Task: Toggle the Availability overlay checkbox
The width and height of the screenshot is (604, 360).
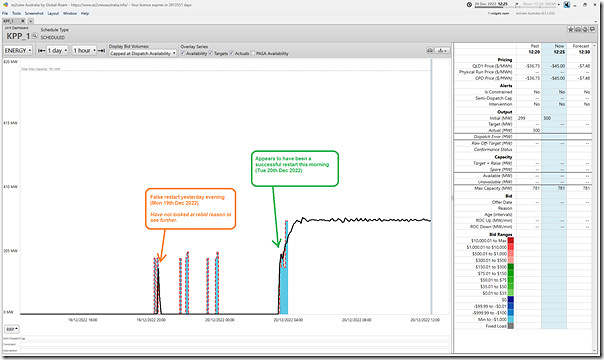Action: pos(183,54)
